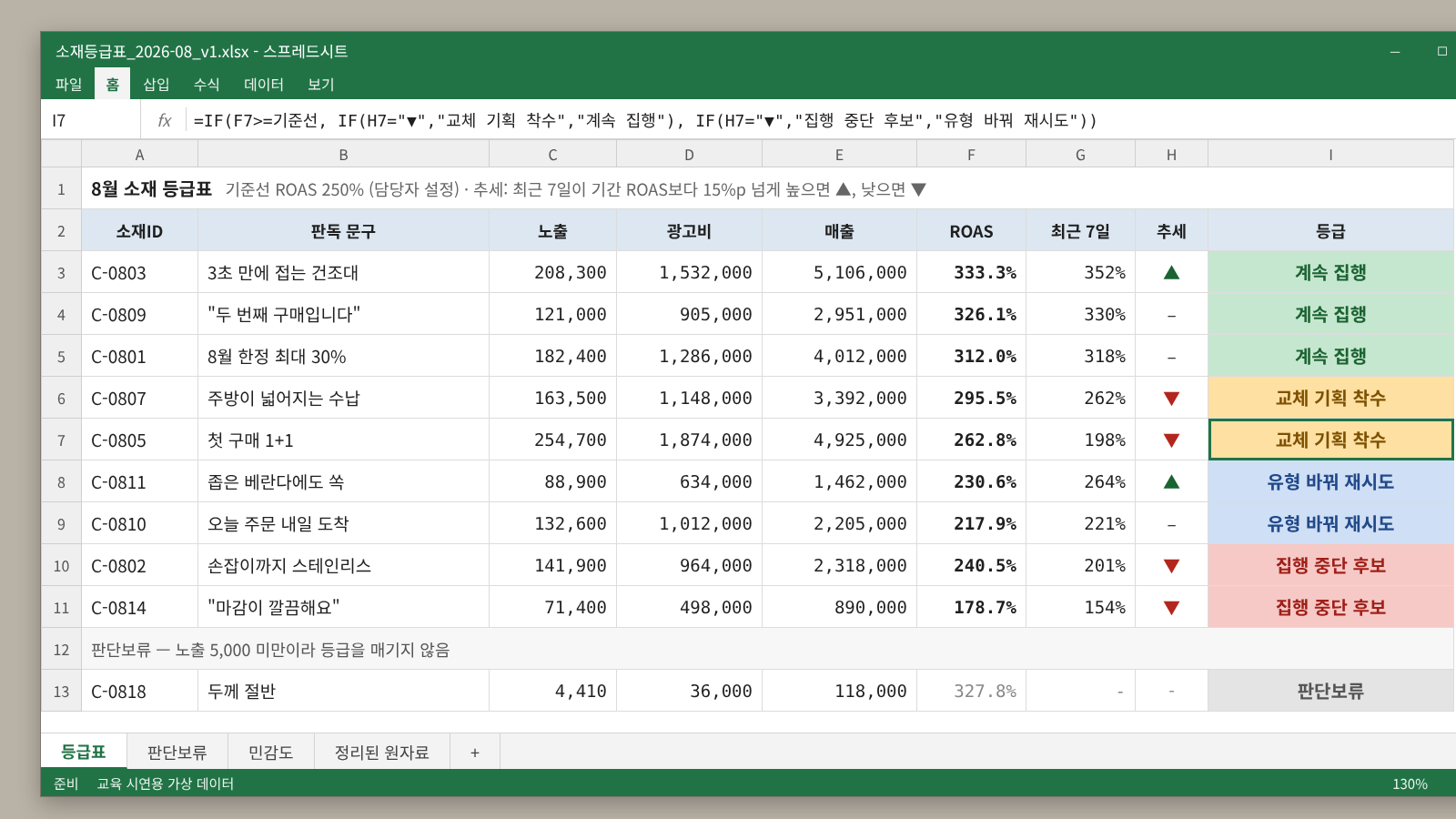This screenshot has height=819, width=1456.
Task: Click the recent 7-day value 264%
Action: (1080, 482)
